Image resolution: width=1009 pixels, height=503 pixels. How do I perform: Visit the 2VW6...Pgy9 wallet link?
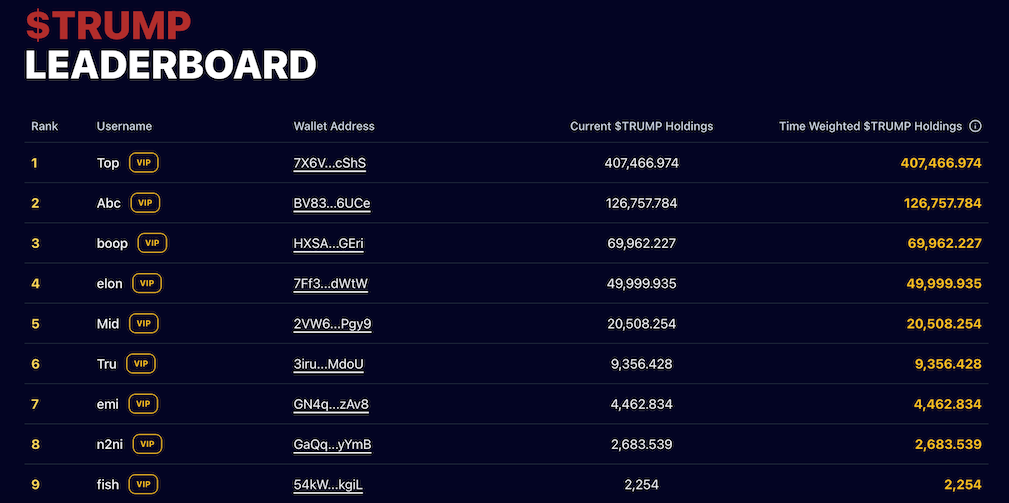coord(333,324)
